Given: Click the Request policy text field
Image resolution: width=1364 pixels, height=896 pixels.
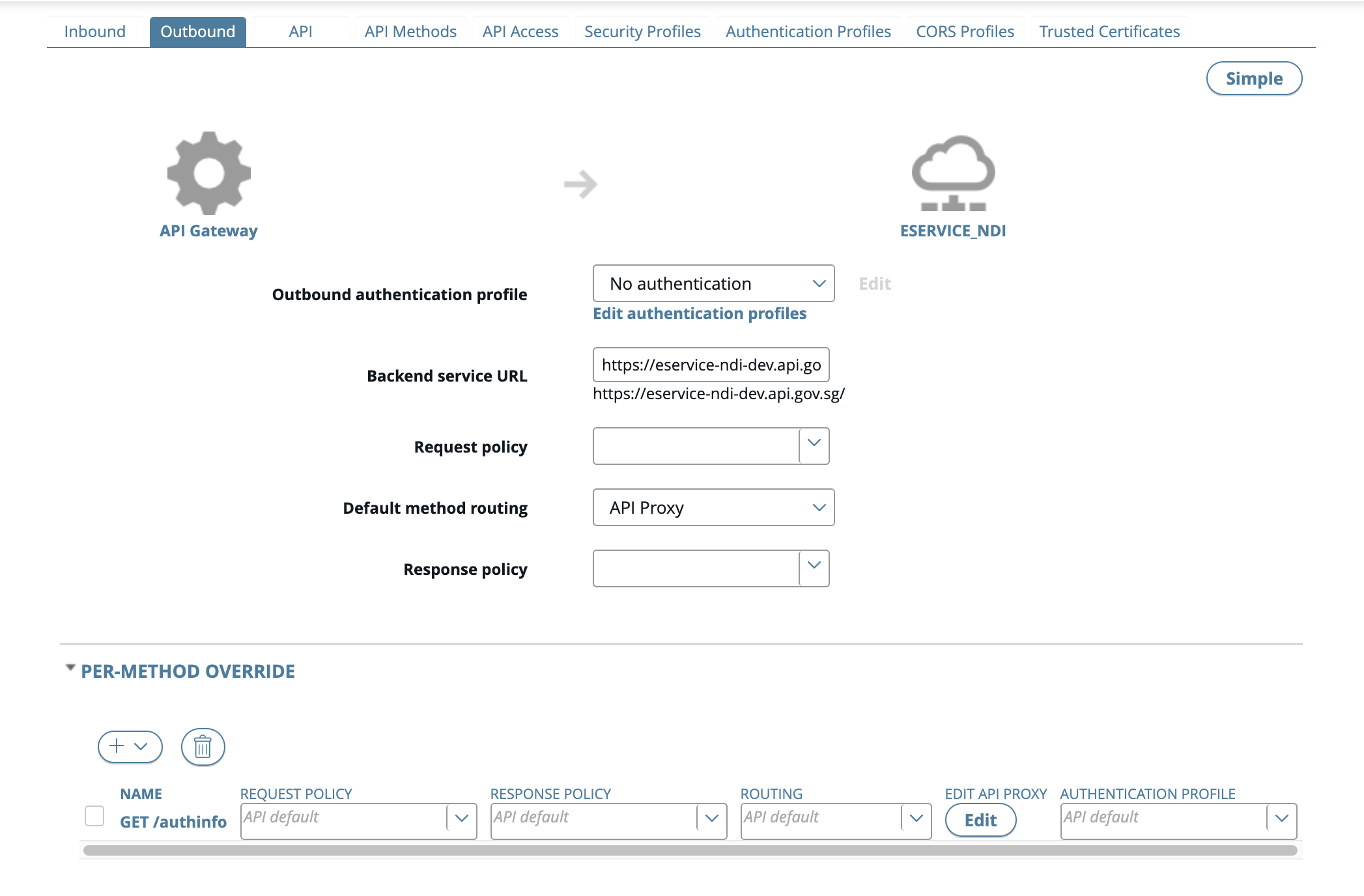Looking at the screenshot, I should [x=696, y=446].
